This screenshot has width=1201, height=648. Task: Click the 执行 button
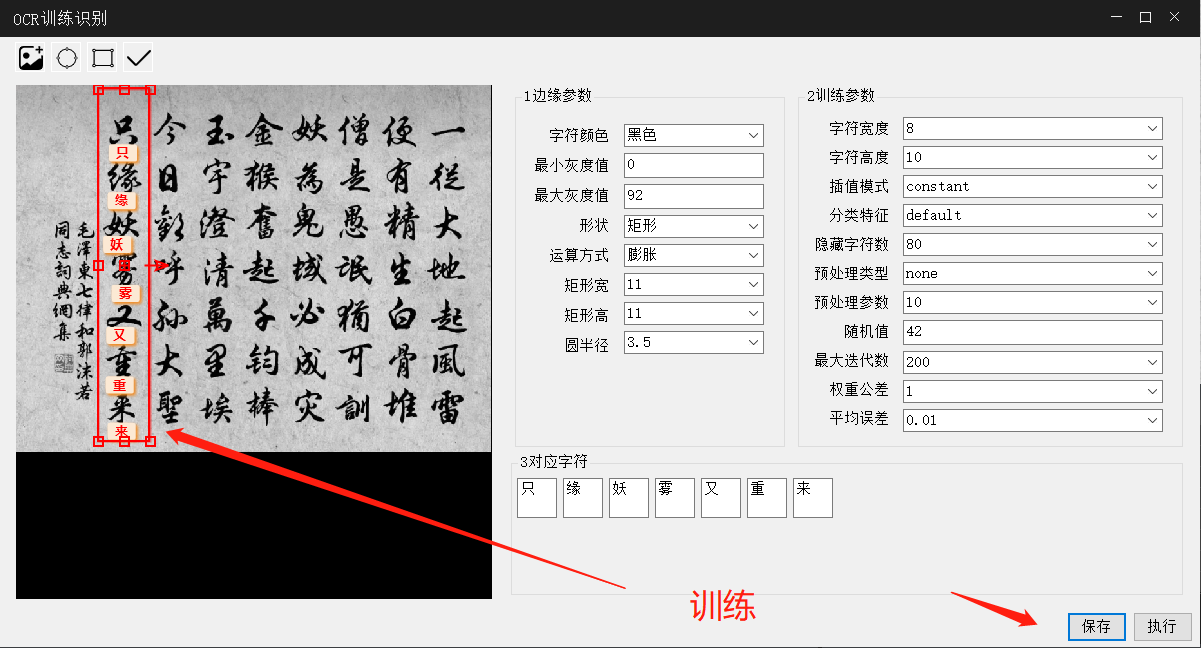click(x=1162, y=627)
